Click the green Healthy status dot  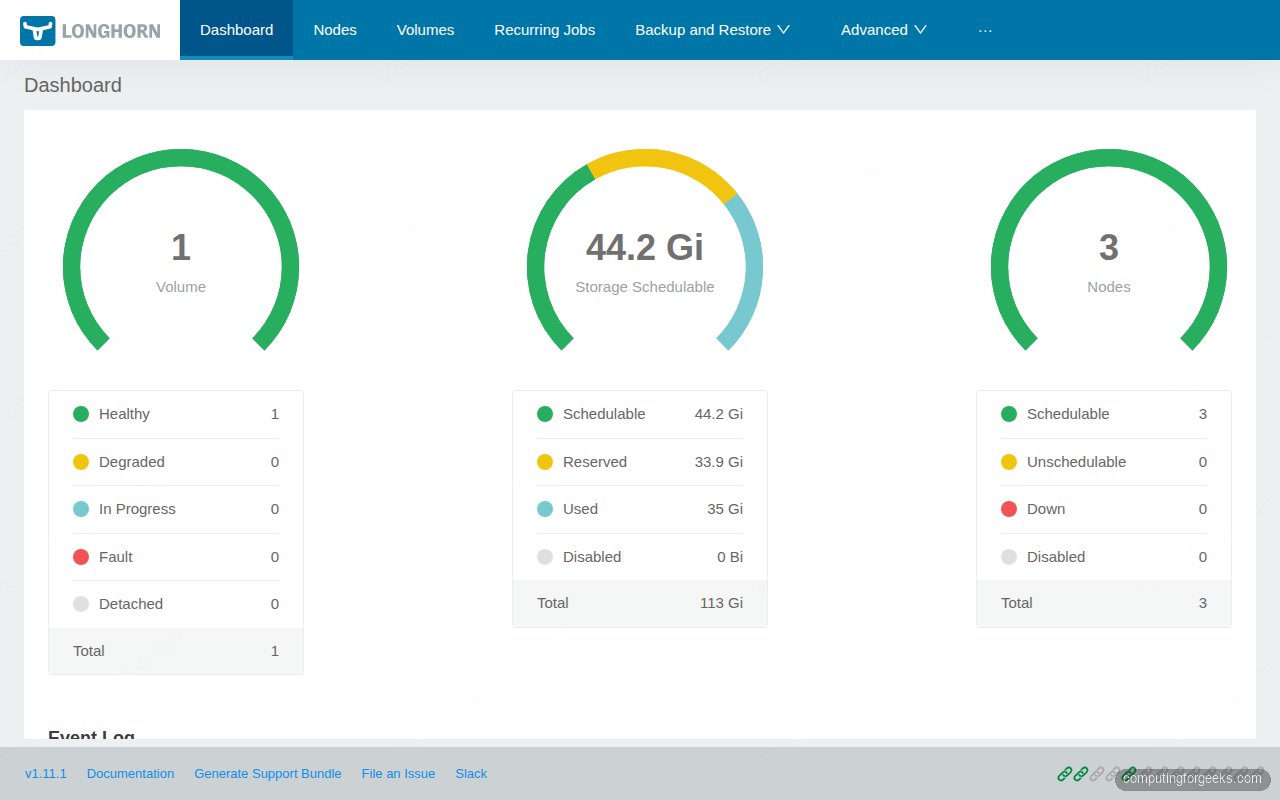81,413
